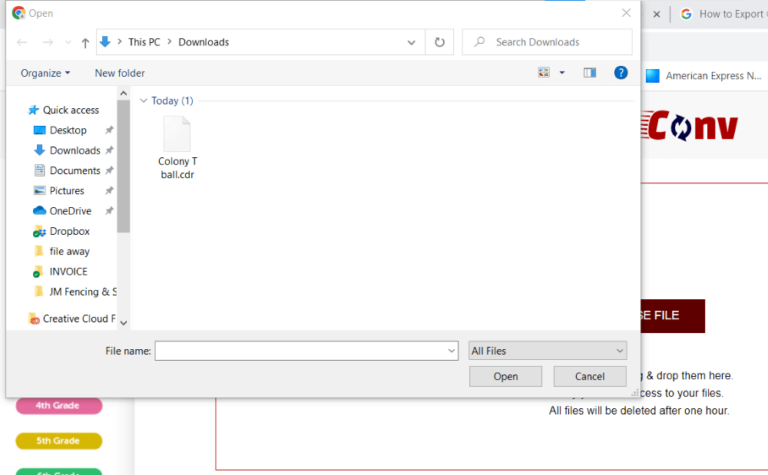768x475 pixels.
Task: Select the Colony T ball.cdr file
Action: point(177,147)
